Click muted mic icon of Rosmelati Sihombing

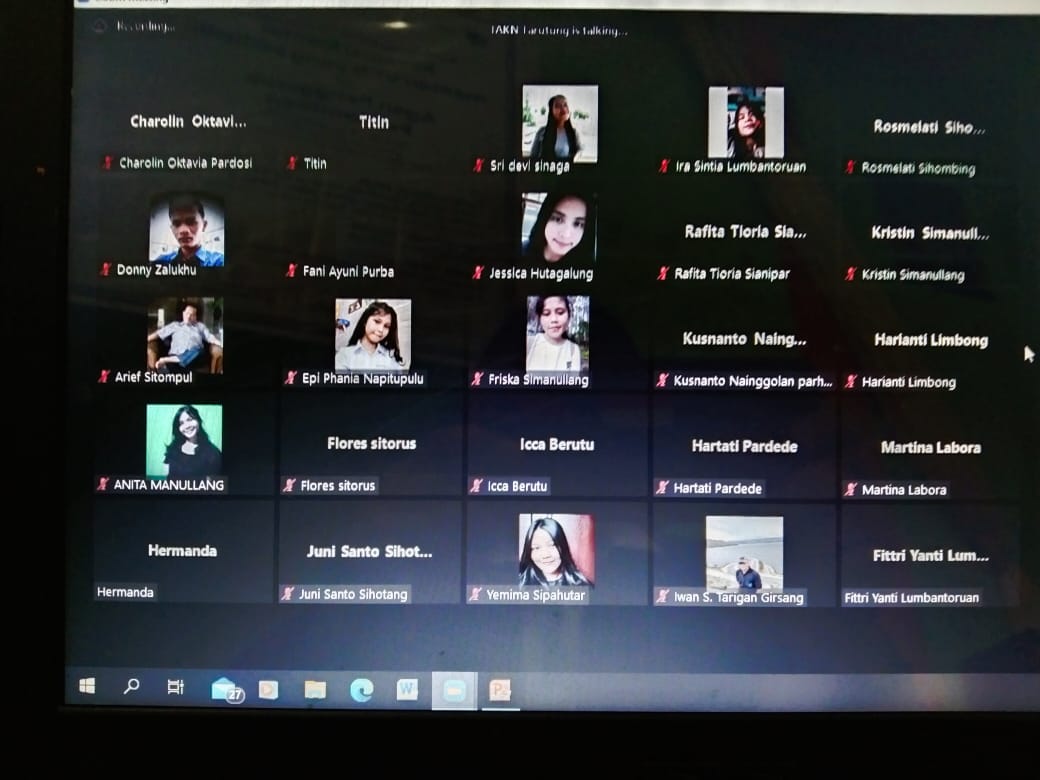pyautogui.click(x=850, y=167)
